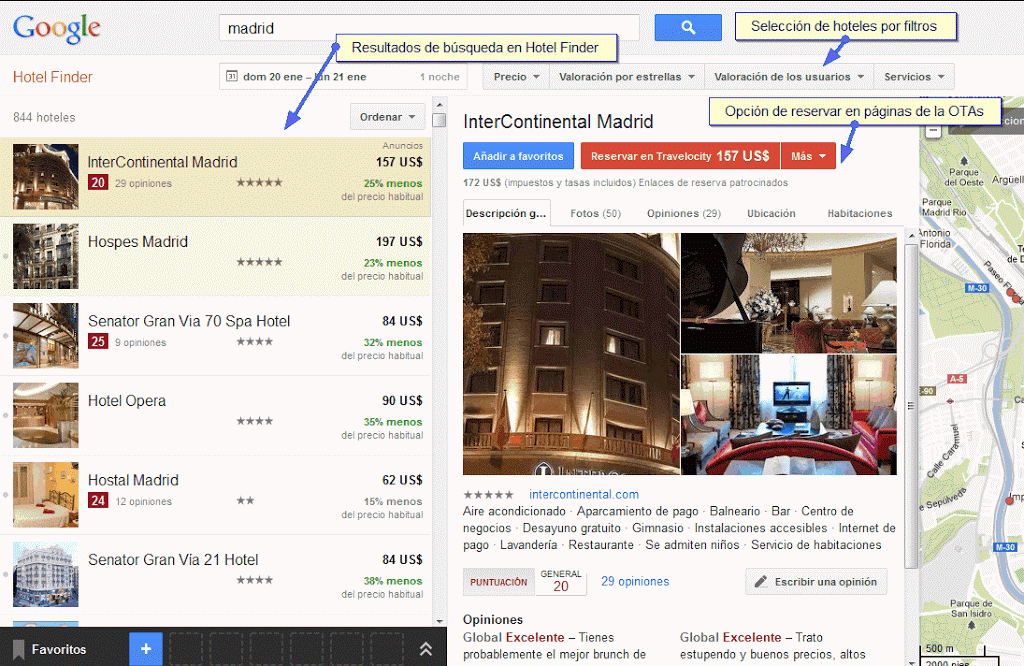The height and width of the screenshot is (666, 1024).
Task: Switch to the Fotos (50) tab
Action: tap(595, 214)
